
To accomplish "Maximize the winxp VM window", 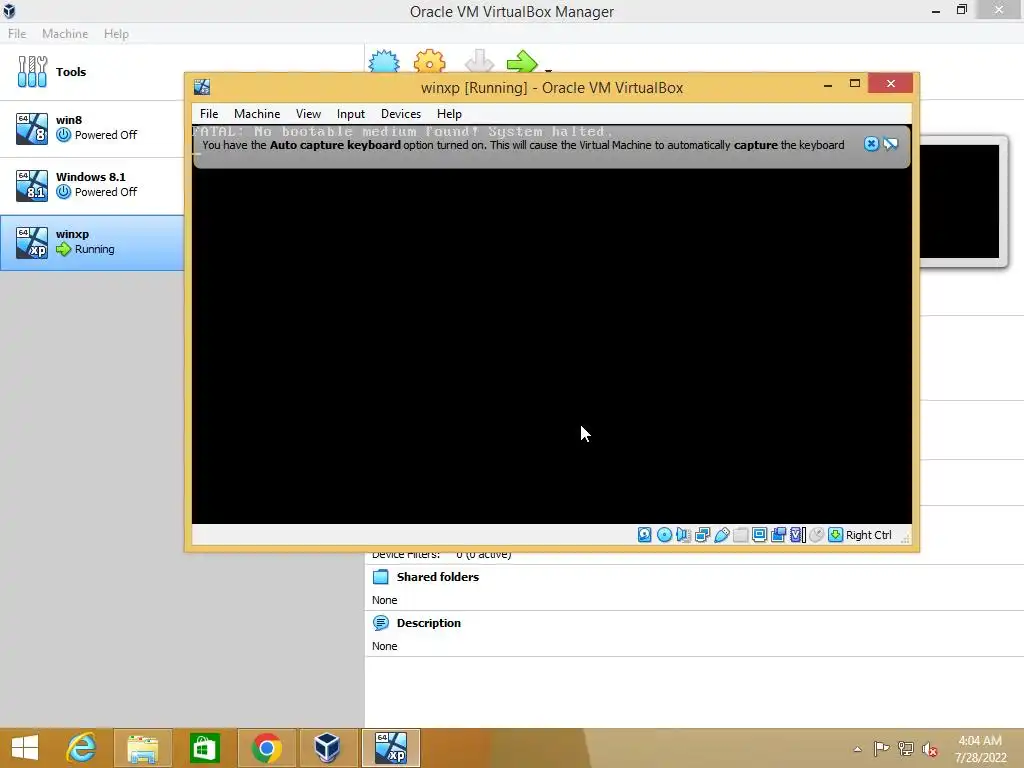I will point(855,84).
